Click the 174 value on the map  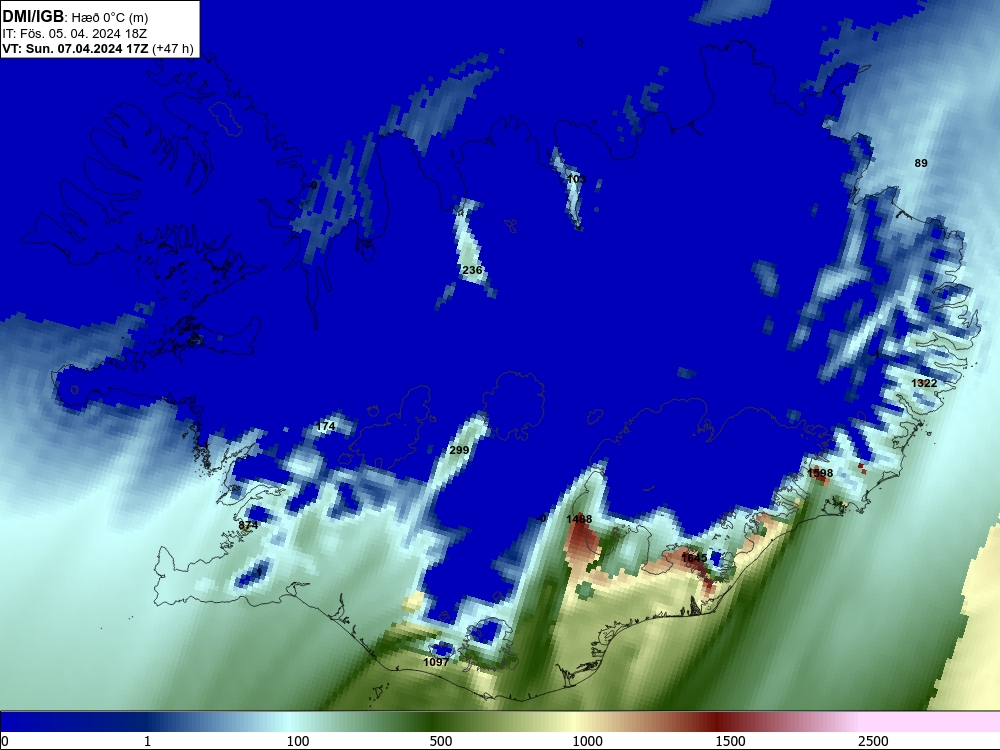click(325, 426)
